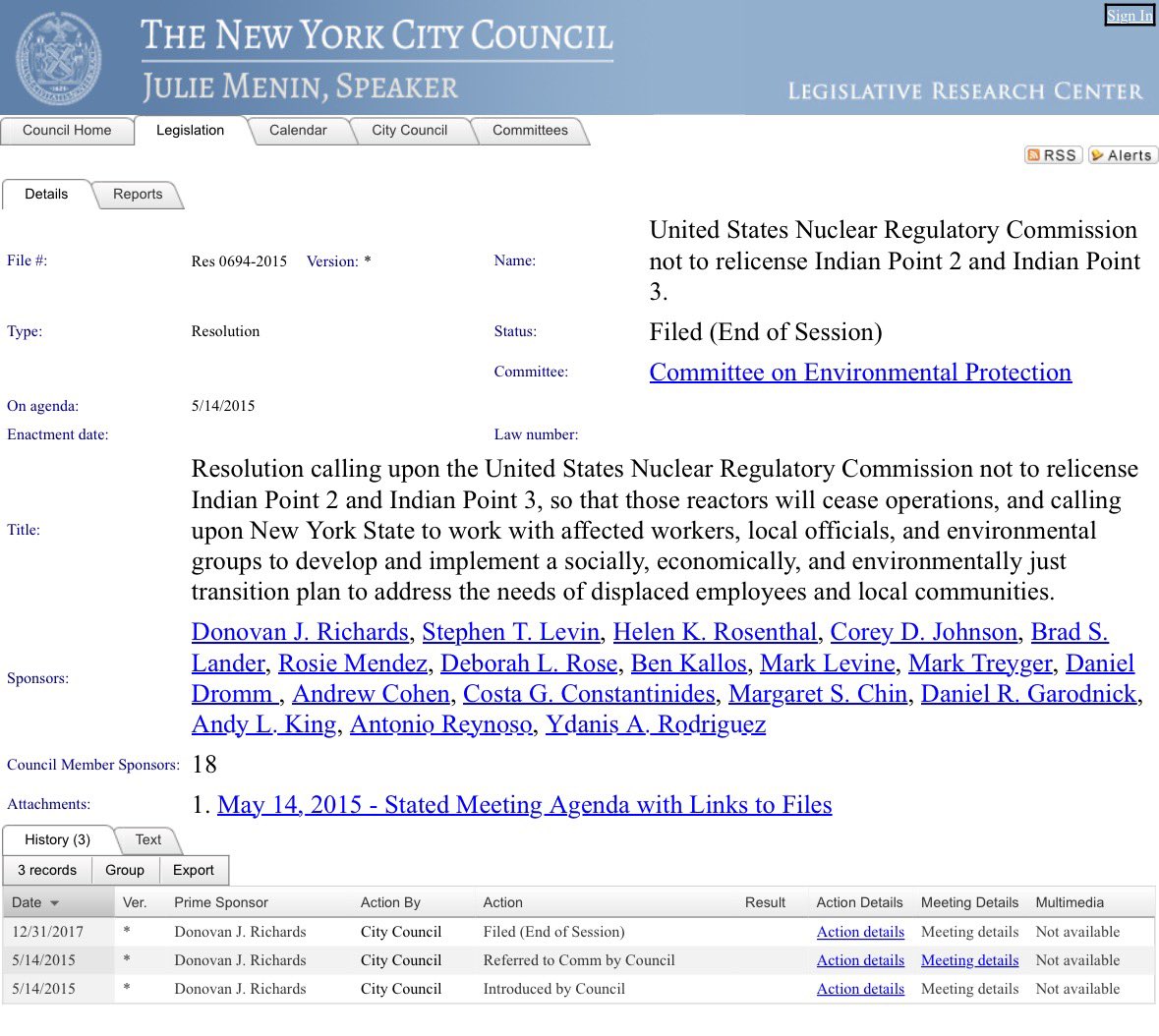Sort by the Result column header
The width and height of the screenshot is (1159, 1036).
click(765, 903)
